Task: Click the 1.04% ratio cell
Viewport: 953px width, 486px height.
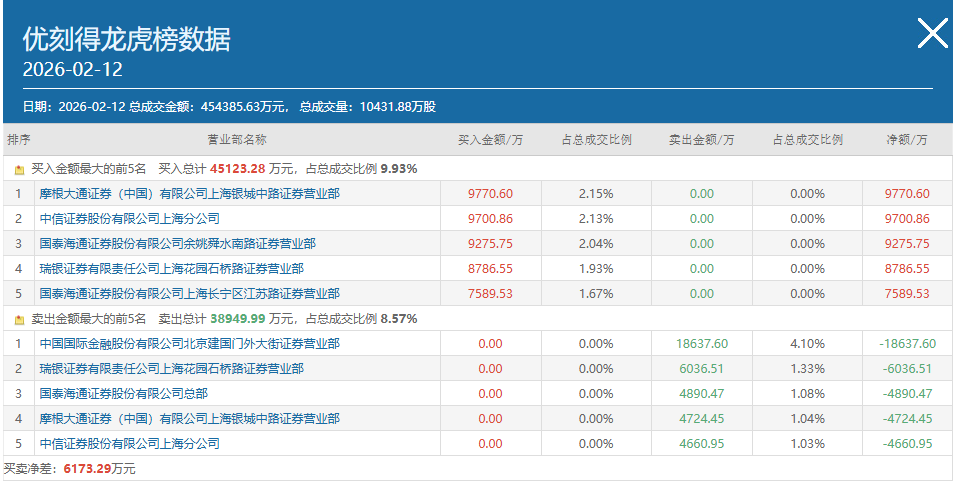Action: 808,419
